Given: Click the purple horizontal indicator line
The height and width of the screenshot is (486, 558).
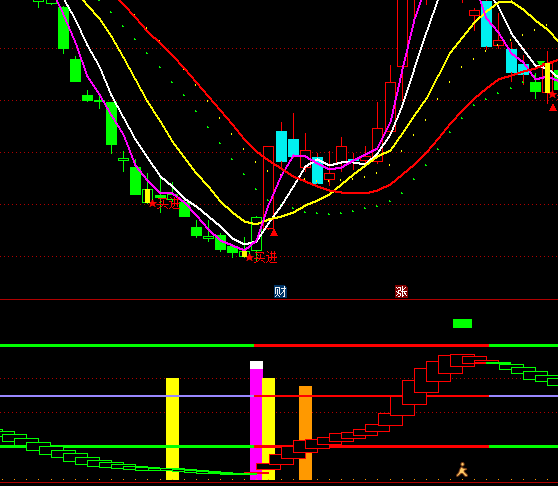Looking at the screenshot, I should click(127, 396).
